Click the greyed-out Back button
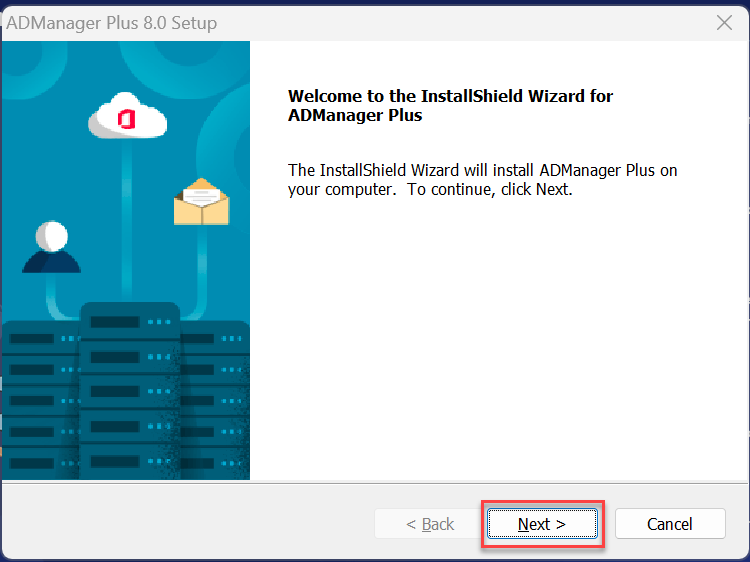 [429, 524]
